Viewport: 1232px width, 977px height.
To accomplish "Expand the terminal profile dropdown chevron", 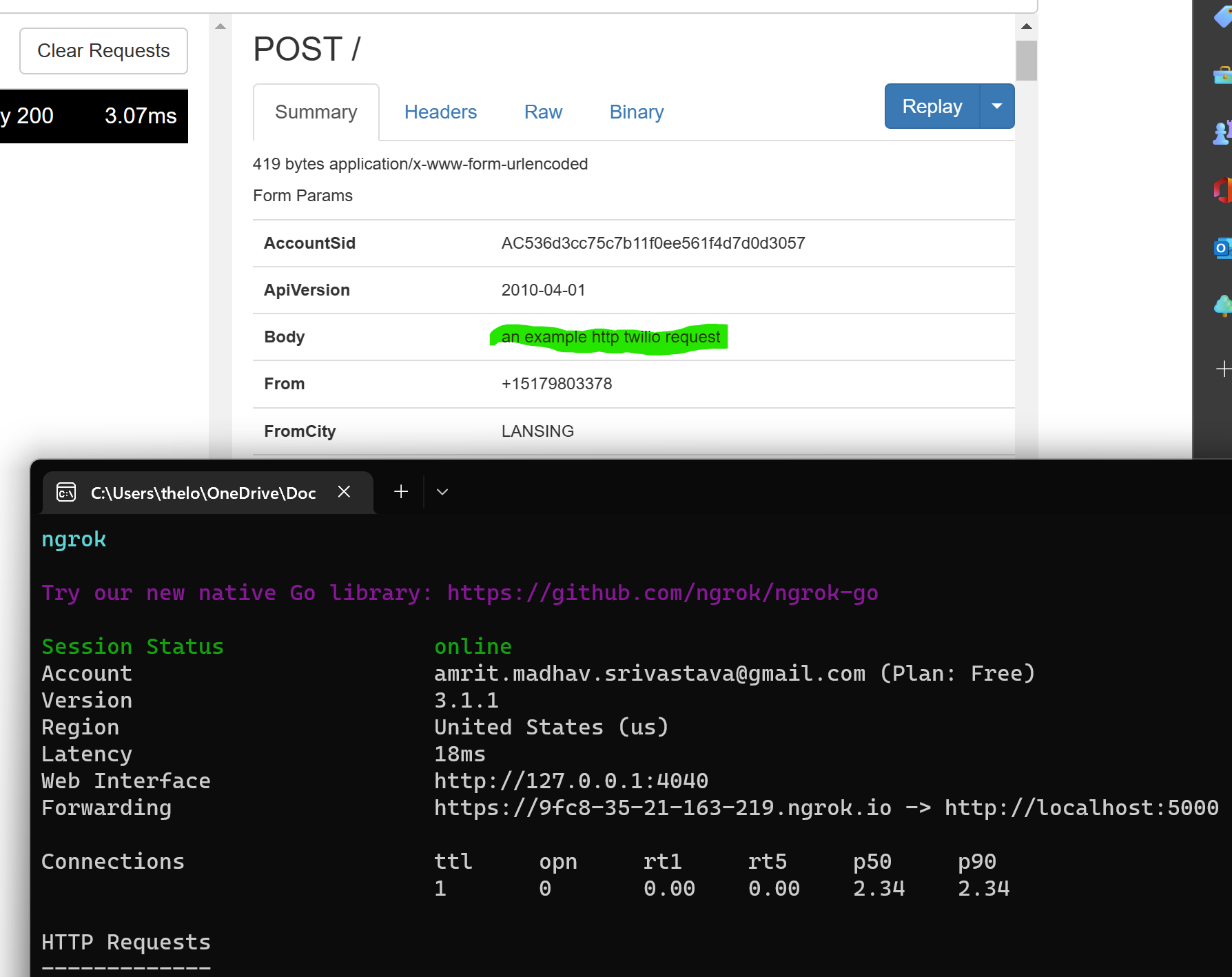I will pos(442,492).
